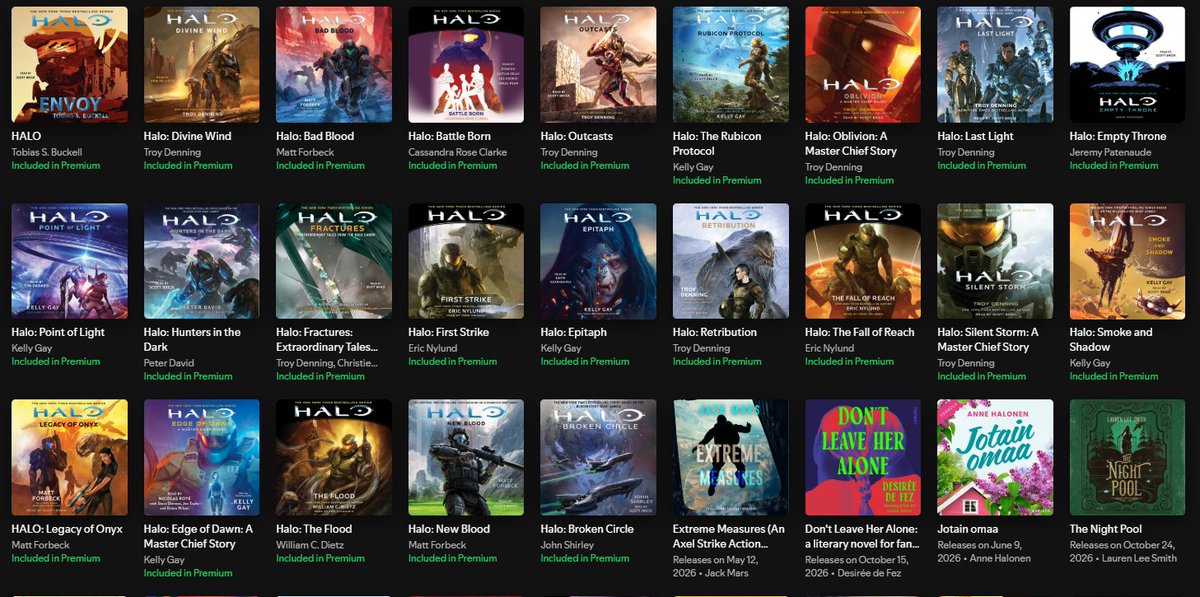This screenshot has height=597, width=1200.
Task: Open the Halo: Epitaph cover art
Action: (x=598, y=261)
